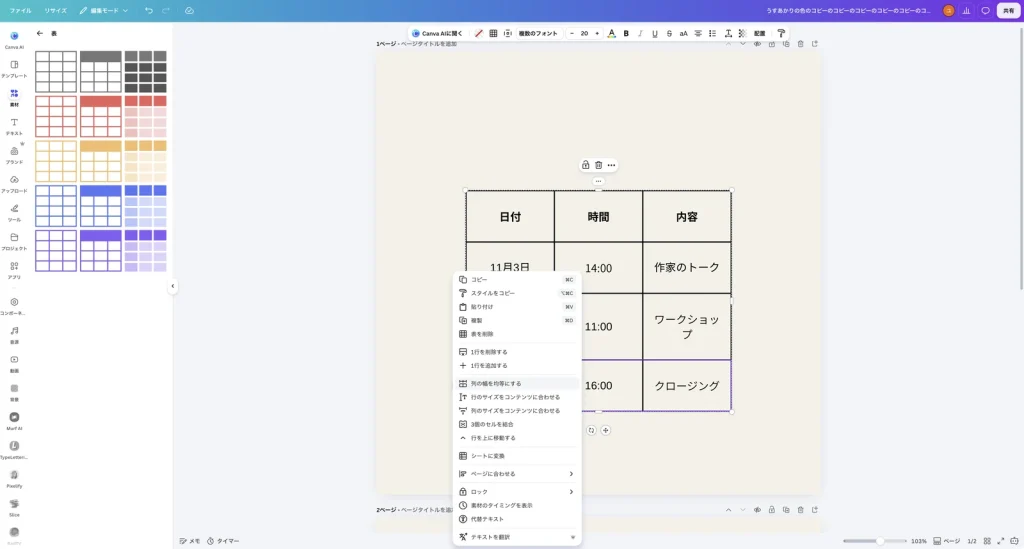Select the 素材 (Elements) sidebar icon
The image size is (1024, 549).
(x=14, y=97)
